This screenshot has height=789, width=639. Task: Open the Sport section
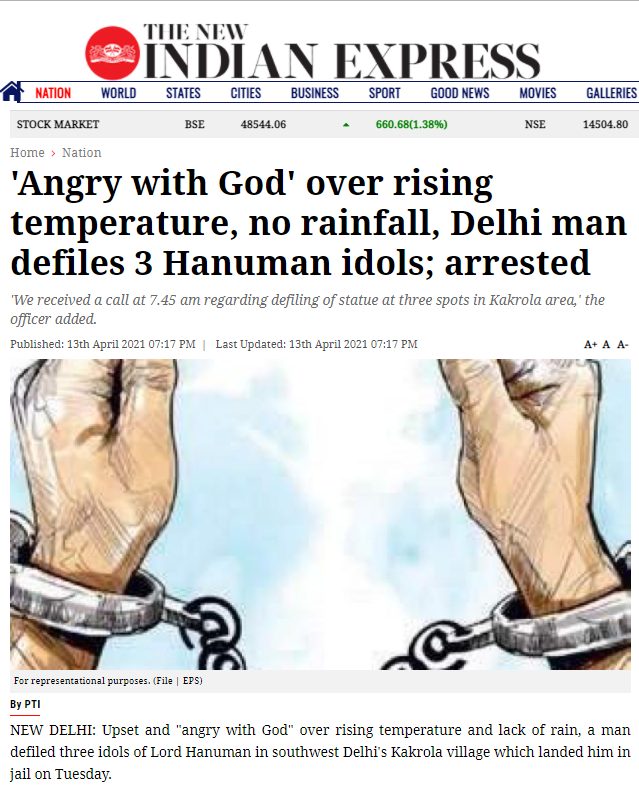[x=384, y=93]
